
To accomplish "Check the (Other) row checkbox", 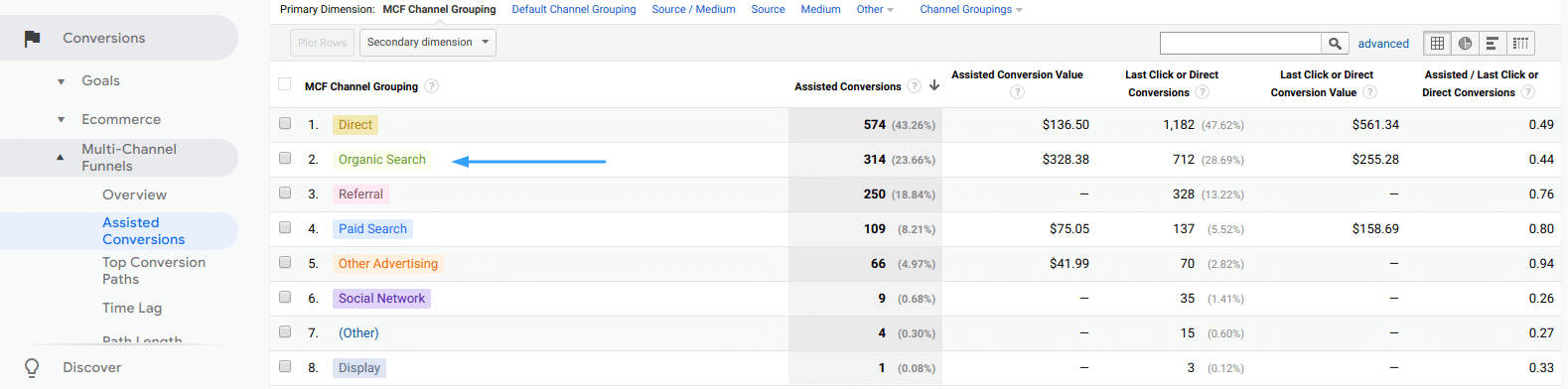I will pos(285,331).
